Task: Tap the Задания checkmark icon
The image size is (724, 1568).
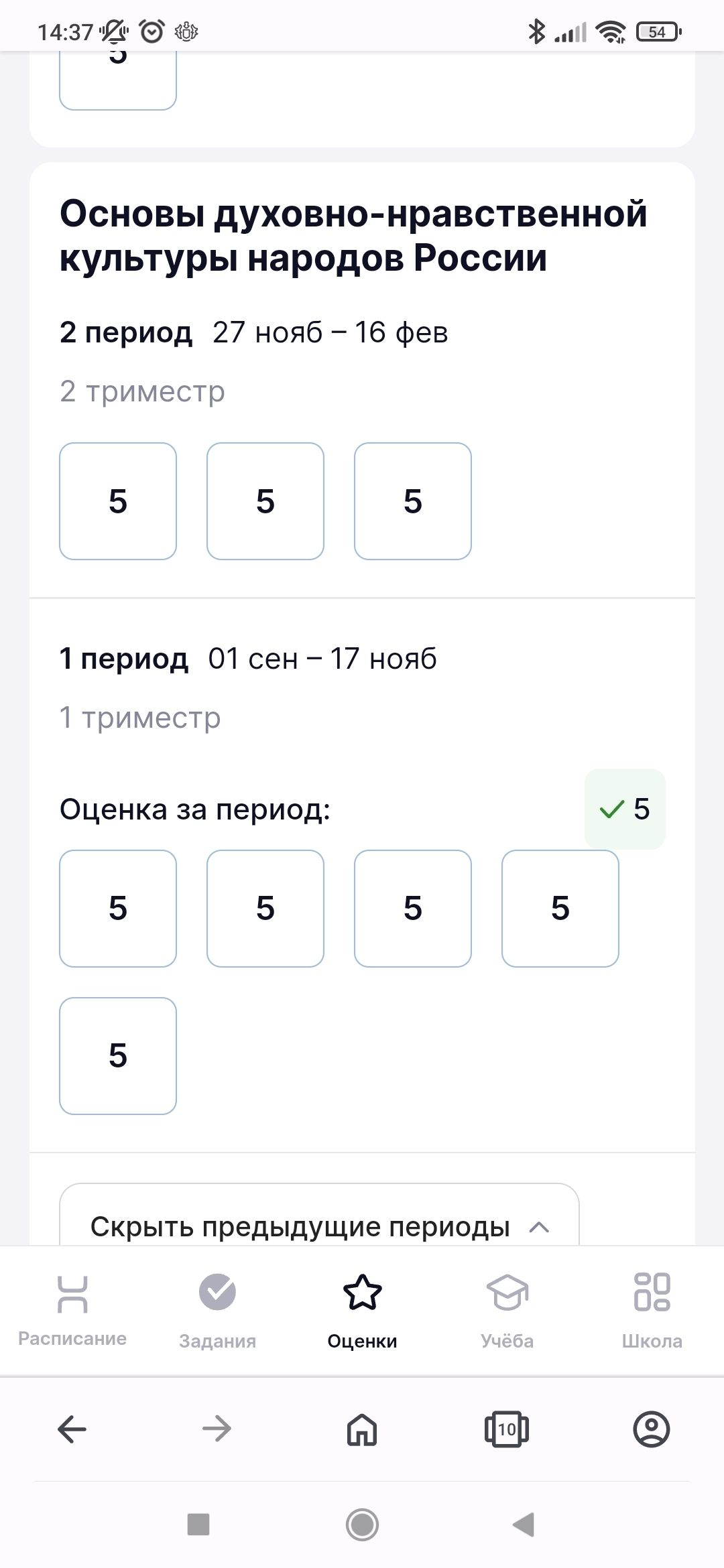Action: (217, 1292)
